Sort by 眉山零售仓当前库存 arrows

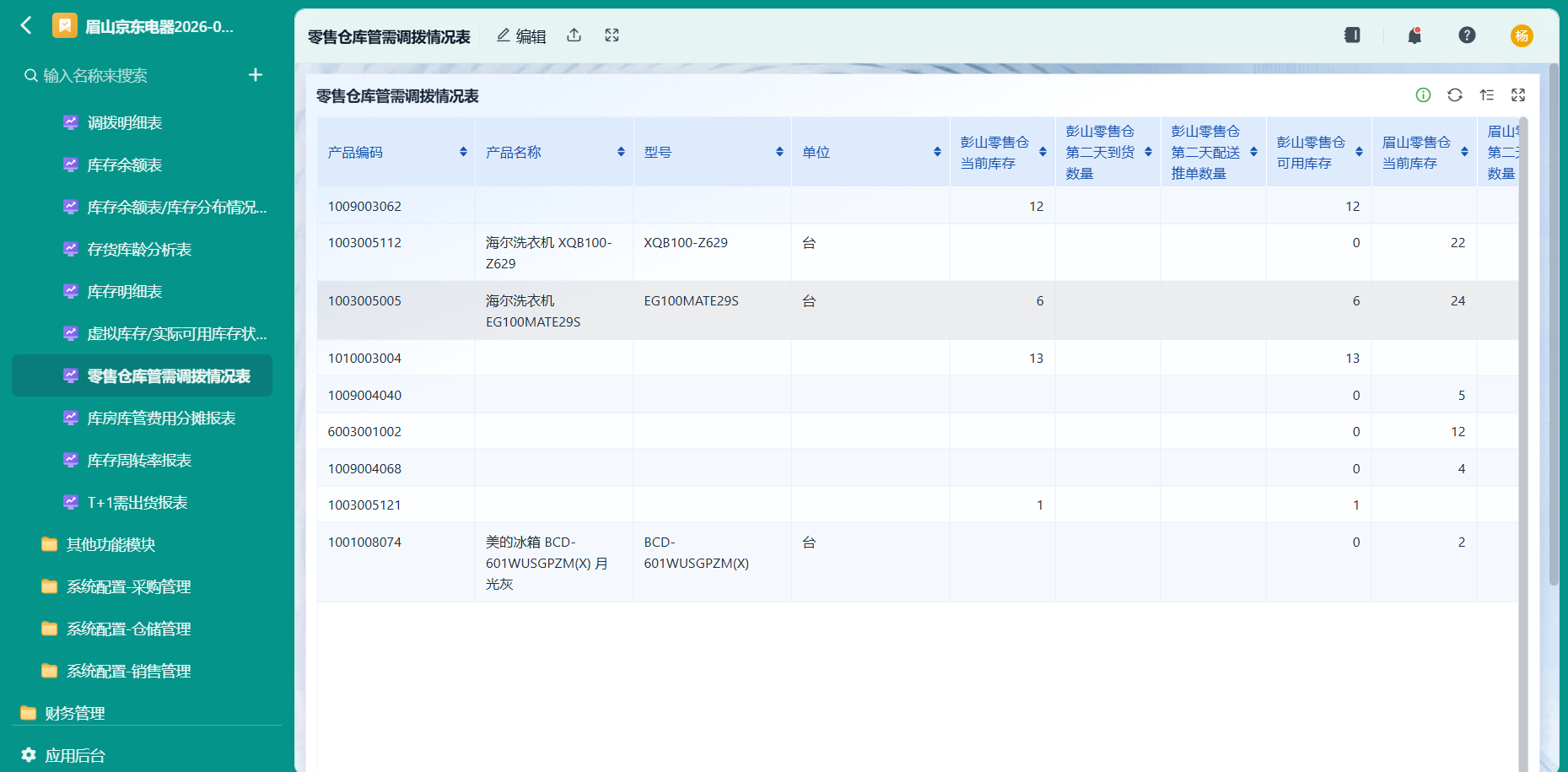(x=1464, y=152)
